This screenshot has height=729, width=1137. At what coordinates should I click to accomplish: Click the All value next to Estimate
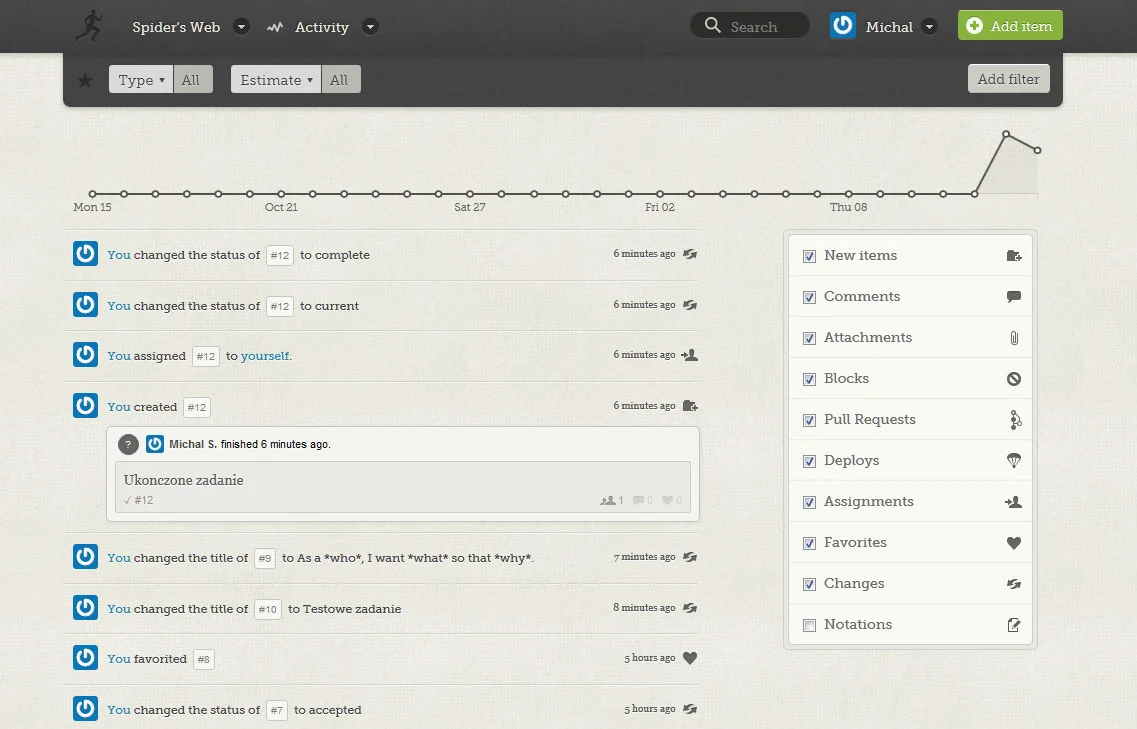pos(341,80)
